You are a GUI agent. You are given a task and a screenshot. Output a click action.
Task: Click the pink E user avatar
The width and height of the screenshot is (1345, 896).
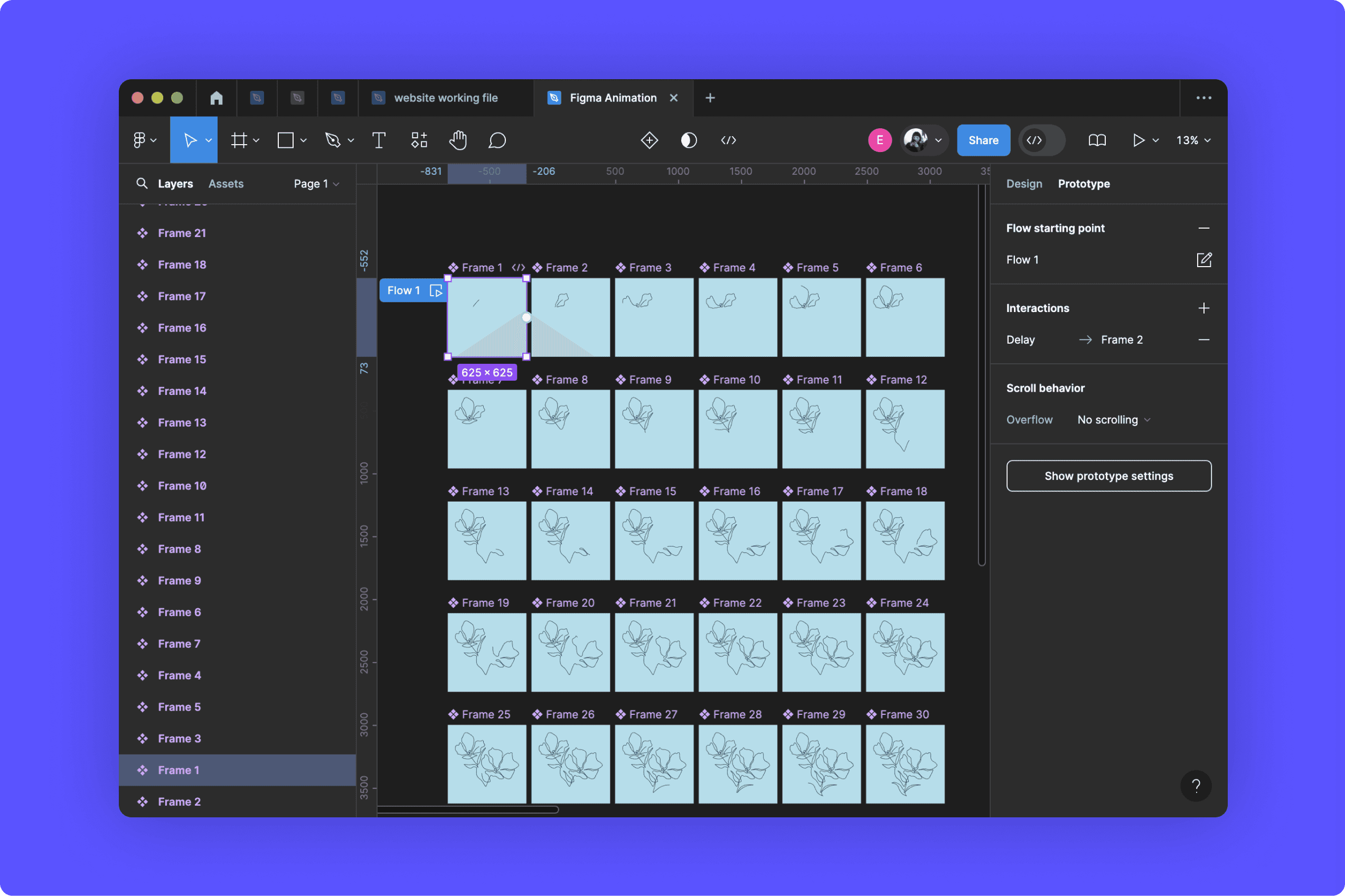pos(880,140)
